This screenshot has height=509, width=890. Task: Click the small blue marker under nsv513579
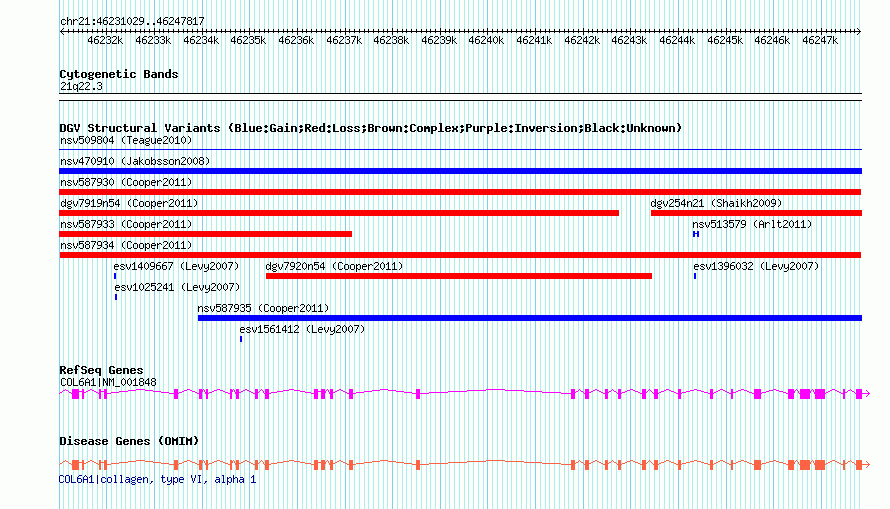coord(696,234)
